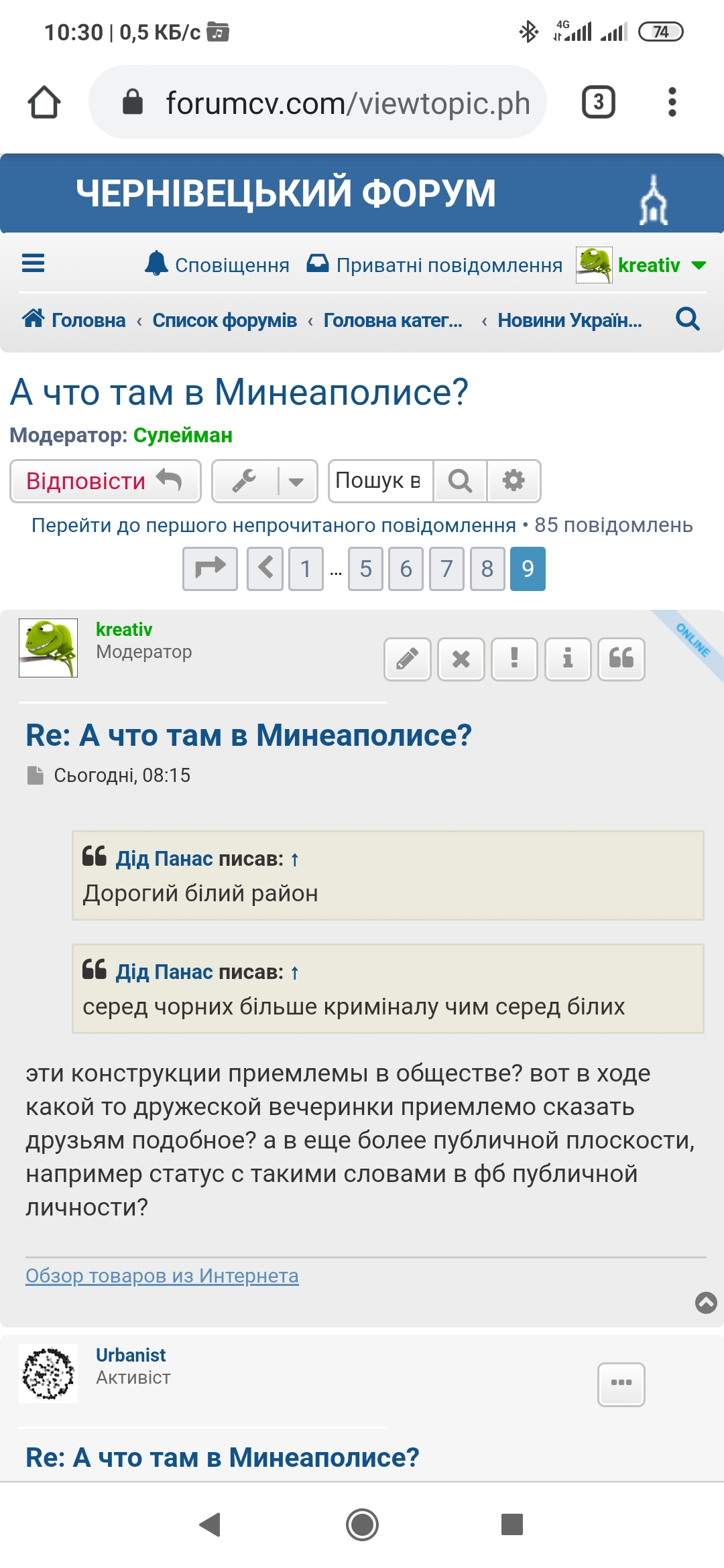This screenshot has width=724, height=1568.
Task: Open the hamburger quick links menu
Action: coord(33,263)
